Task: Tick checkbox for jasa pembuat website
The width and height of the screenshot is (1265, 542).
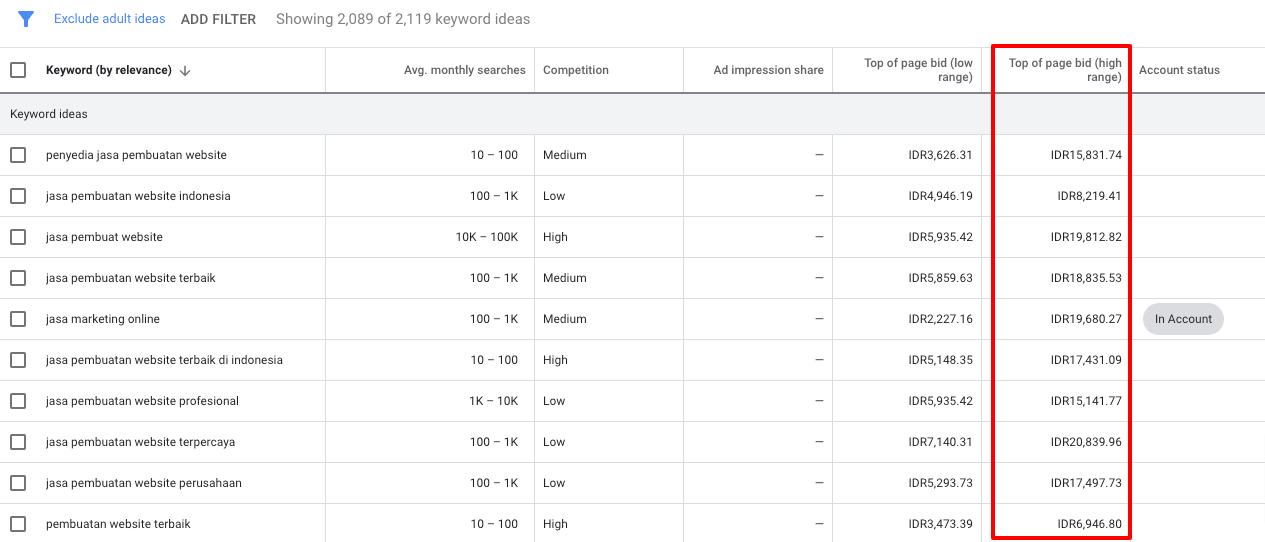Action: coord(18,237)
